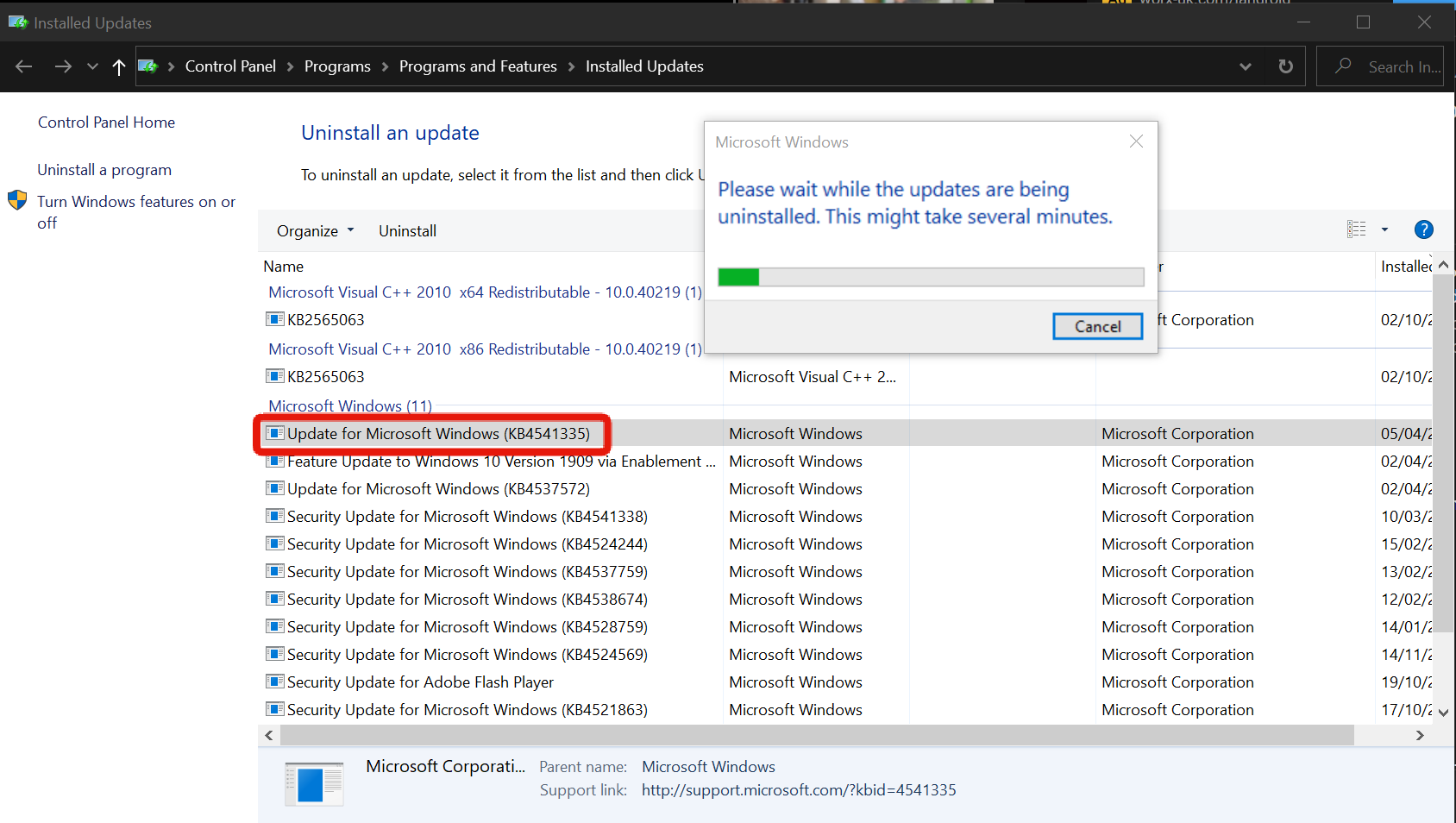Open address bar history dropdown
The height and width of the screenshot is (823, 1456).
click(x=1245, y=66)
